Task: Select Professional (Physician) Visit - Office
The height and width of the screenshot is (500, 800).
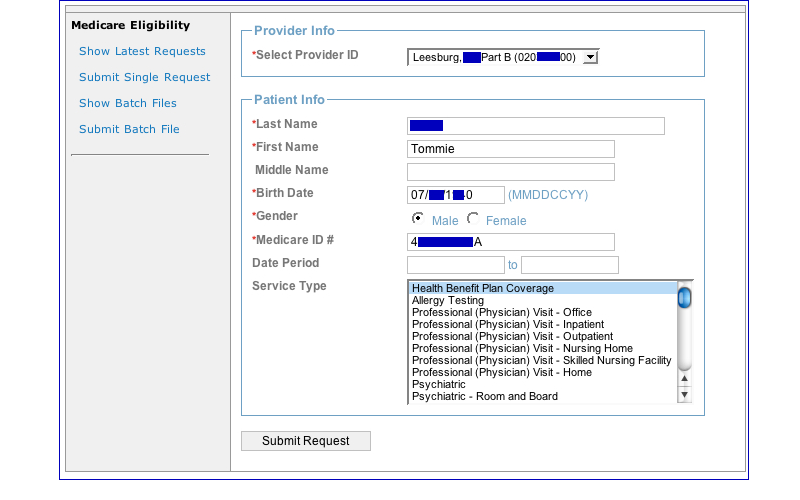Action: [543, 312]
